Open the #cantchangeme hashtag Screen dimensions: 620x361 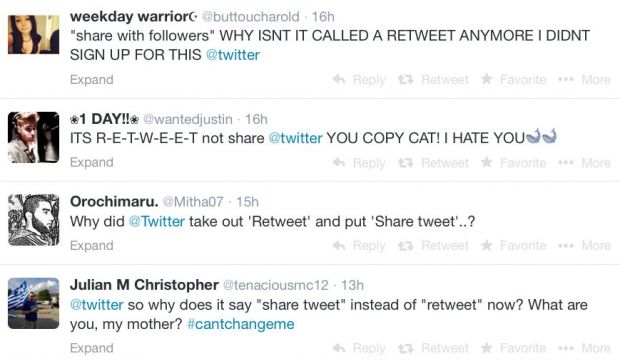click(241, 324)
